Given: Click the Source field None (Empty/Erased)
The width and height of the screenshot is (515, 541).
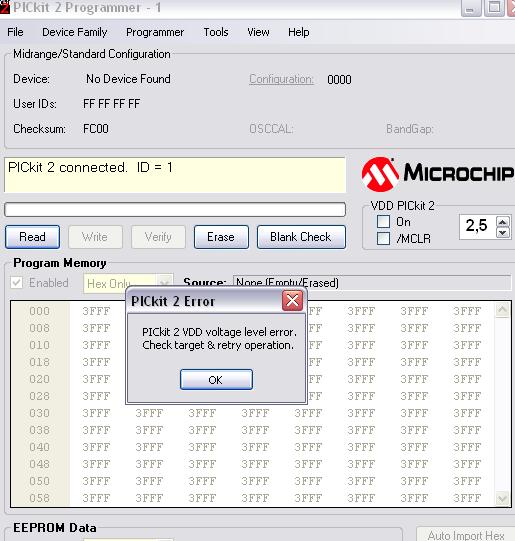Looking at the screenshot, I should pyautogui.click(x=372, y=283).
